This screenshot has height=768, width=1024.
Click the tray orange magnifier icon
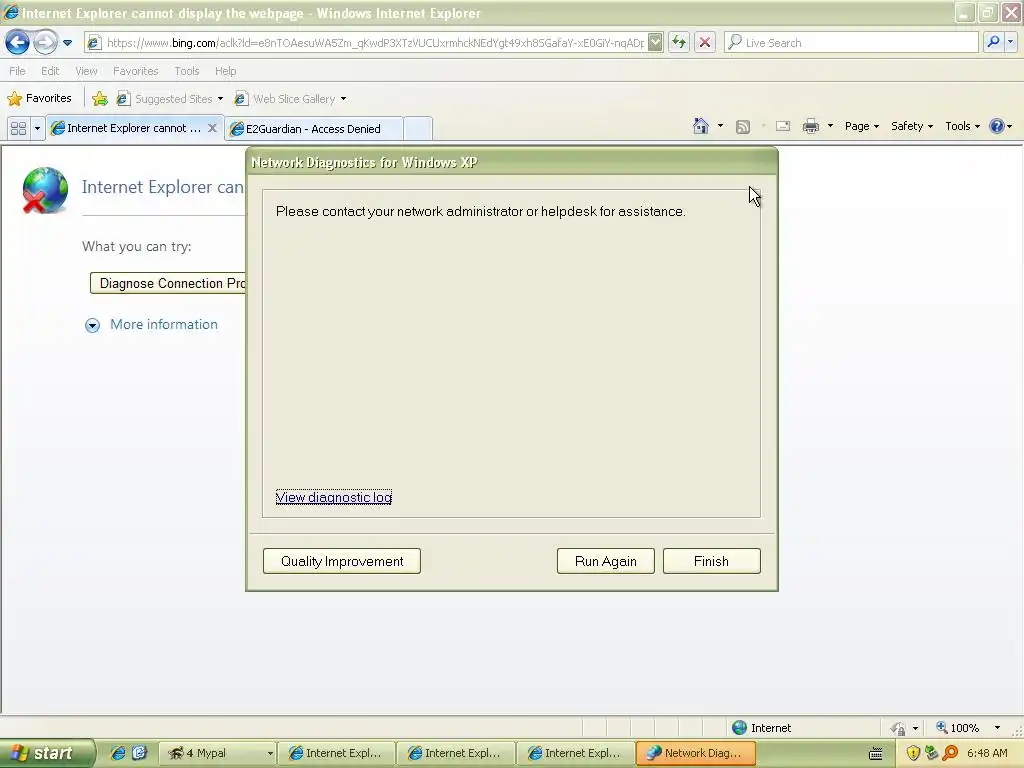(951, 753)
